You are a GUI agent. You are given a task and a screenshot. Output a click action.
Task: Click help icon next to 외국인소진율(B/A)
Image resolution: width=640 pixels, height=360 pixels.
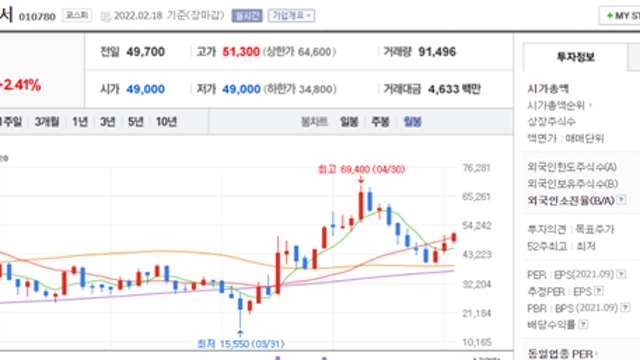pyautogui.click(x=621, y=200)
